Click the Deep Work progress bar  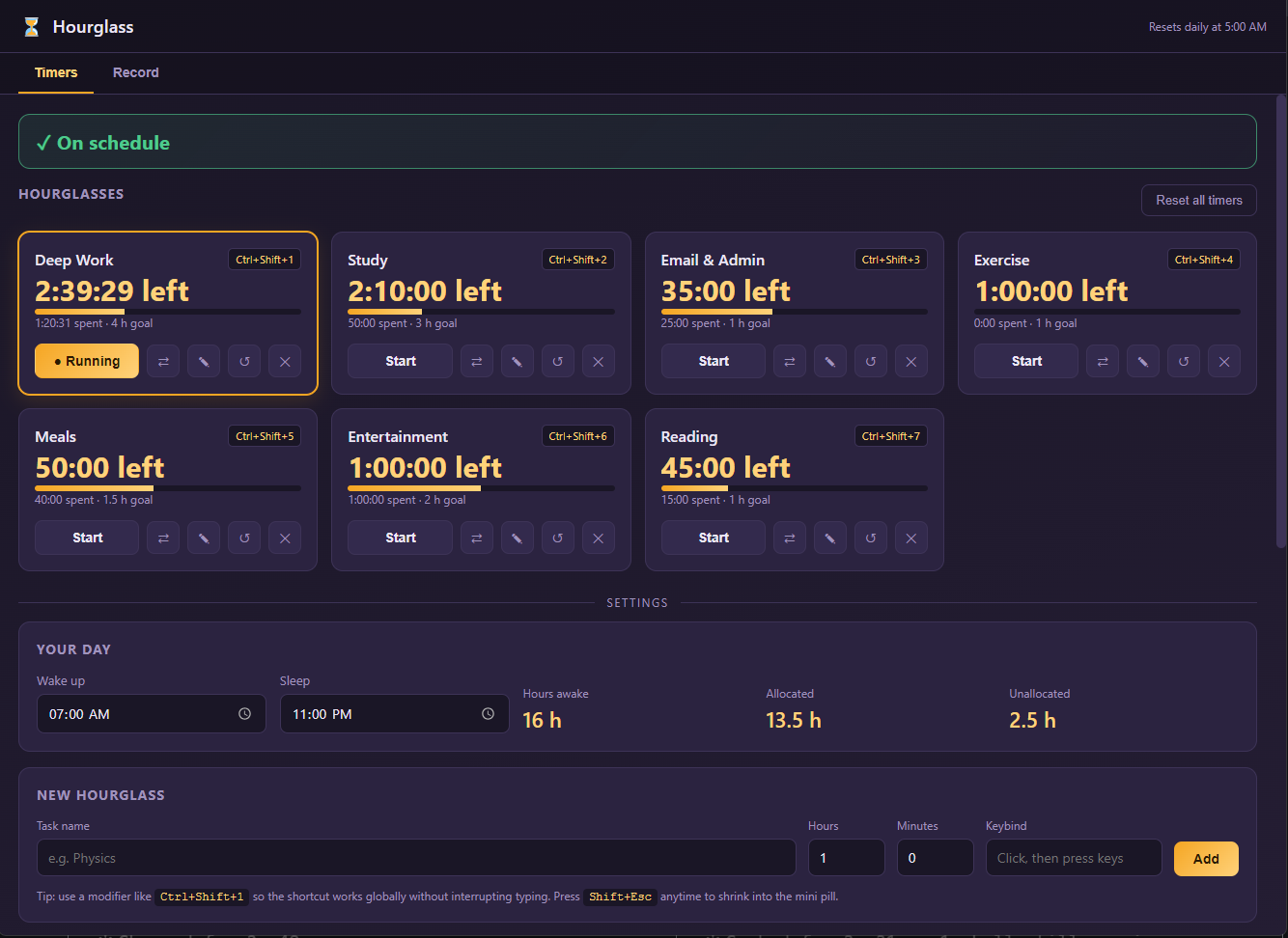(168, 312)
